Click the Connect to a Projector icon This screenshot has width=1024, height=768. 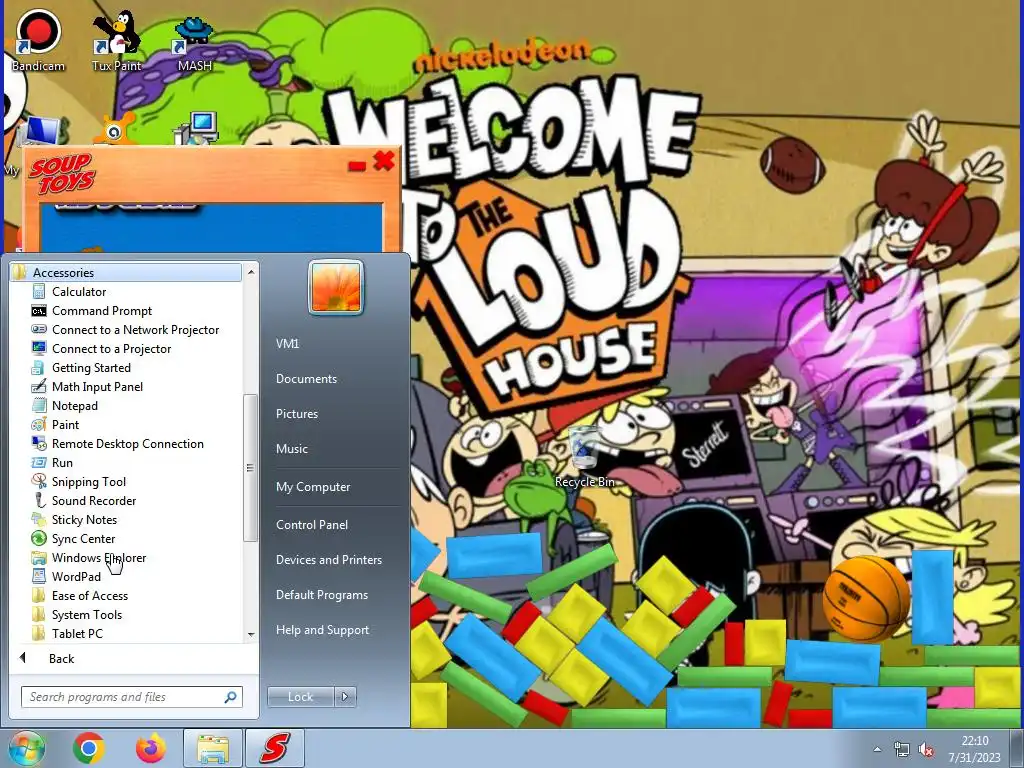coord(39,348)
